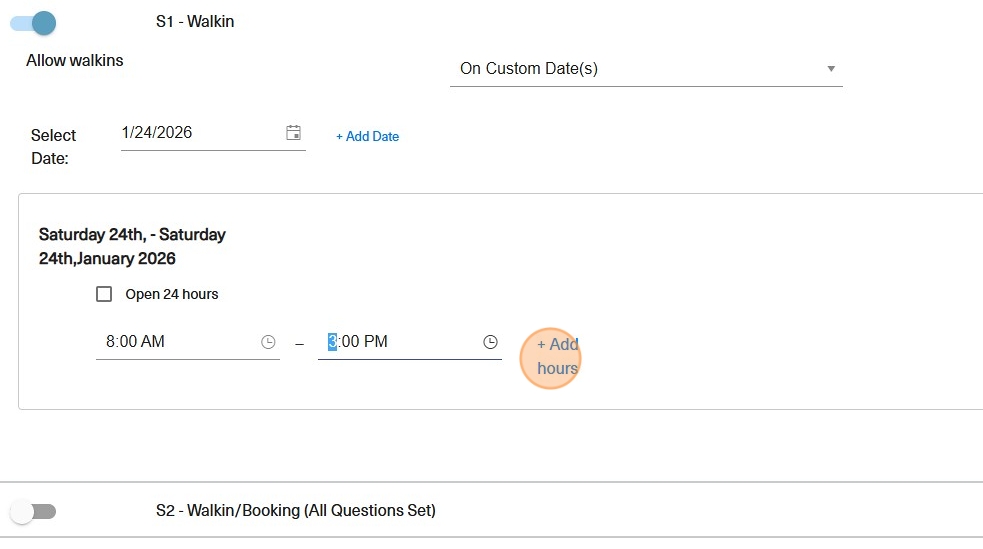Click the 1/24/2026 date field
Image resolution: width=983 pixels, height=549 pixels.
(x=200, y=133)
